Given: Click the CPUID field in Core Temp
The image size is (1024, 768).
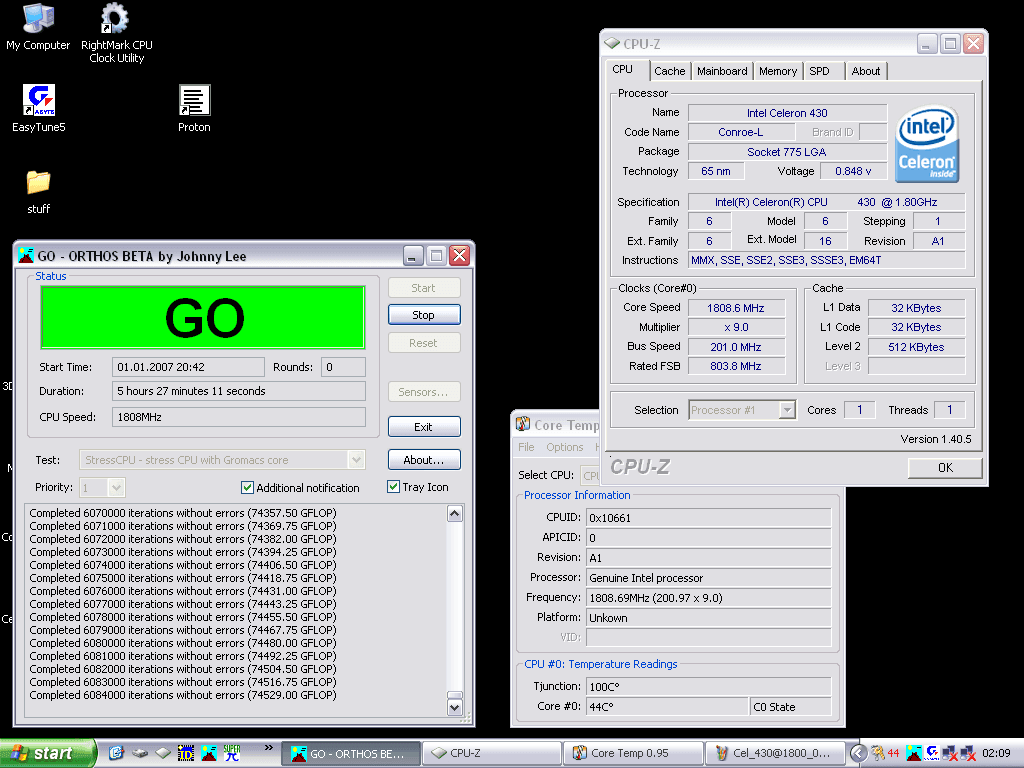Looking at the screenshot, I should 709,518.
